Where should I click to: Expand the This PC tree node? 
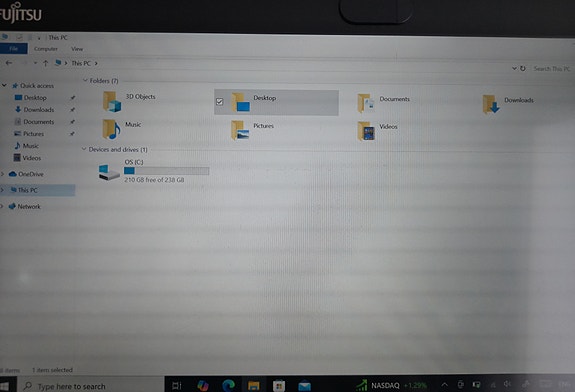2,190
